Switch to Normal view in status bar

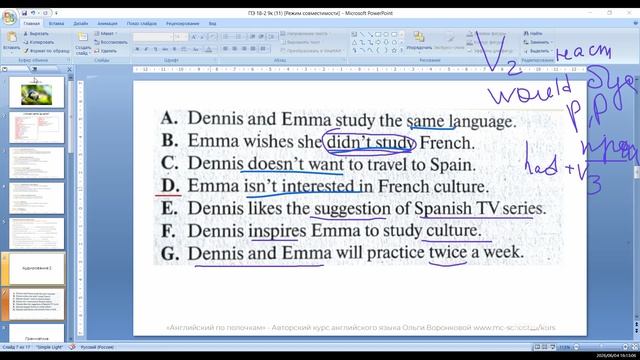[537, 347]
